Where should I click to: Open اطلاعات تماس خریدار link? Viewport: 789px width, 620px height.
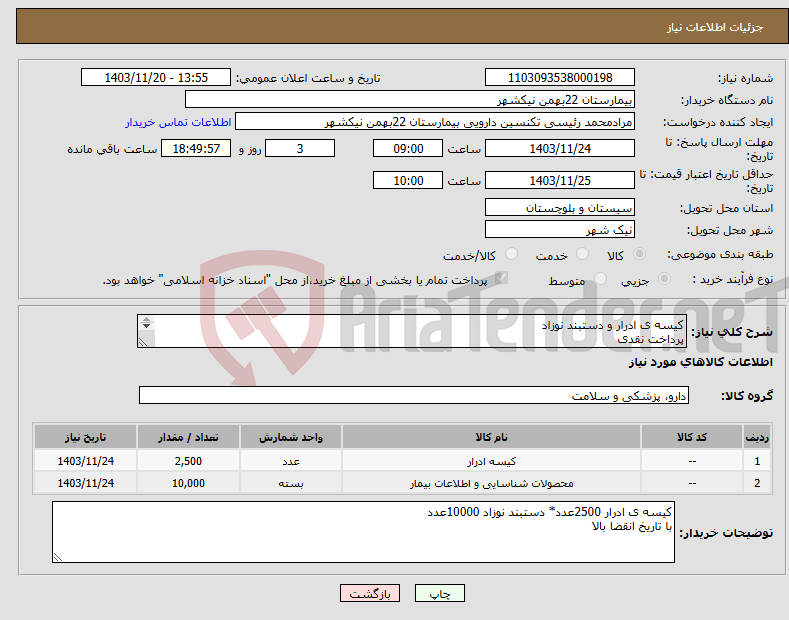click(x=178, y=122)
